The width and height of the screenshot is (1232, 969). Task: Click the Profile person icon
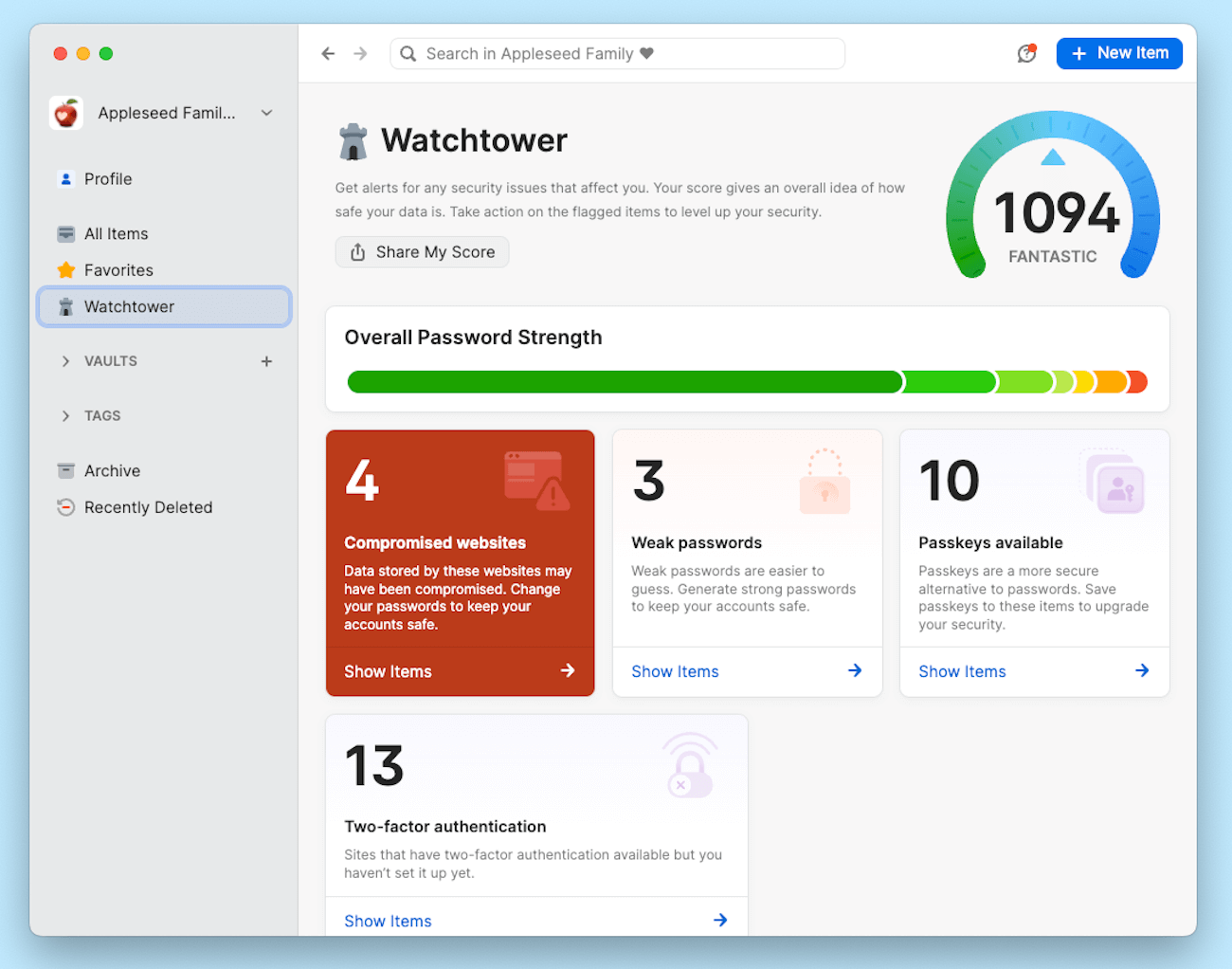coord(64,178)
